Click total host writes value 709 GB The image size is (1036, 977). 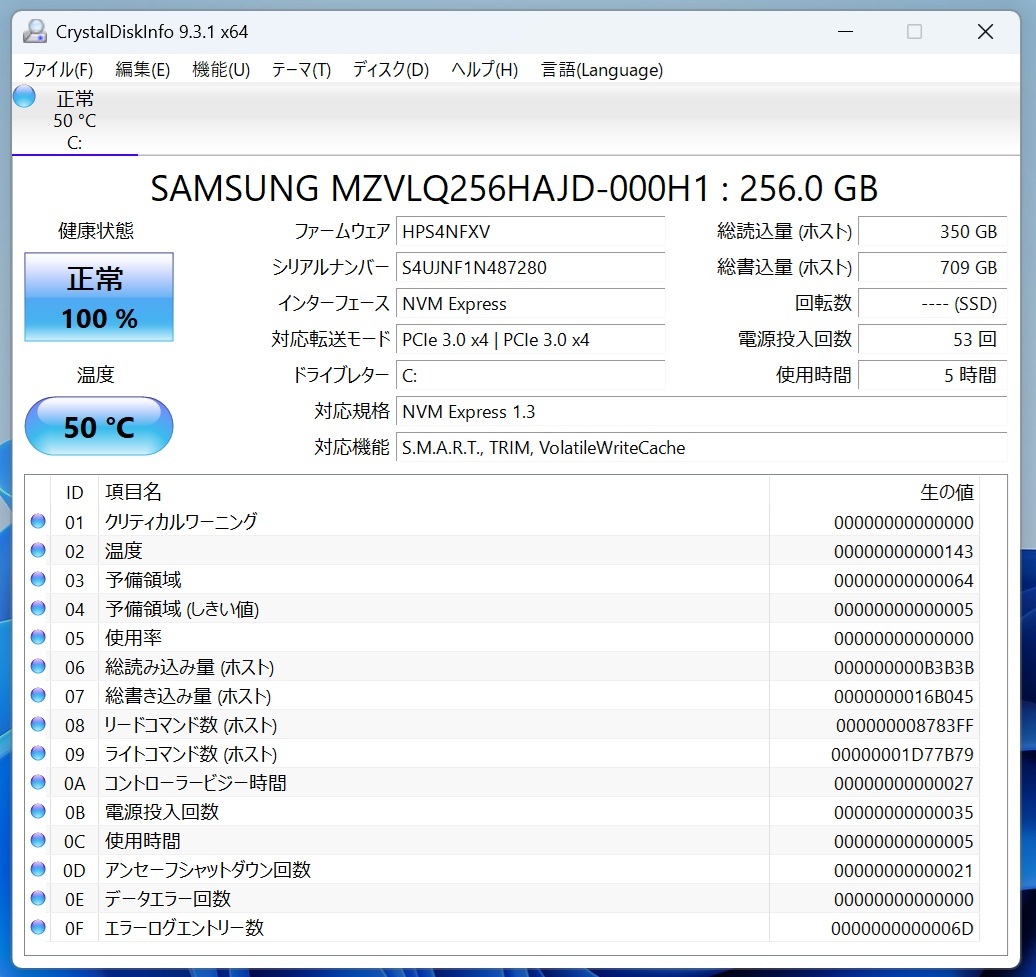933,268
